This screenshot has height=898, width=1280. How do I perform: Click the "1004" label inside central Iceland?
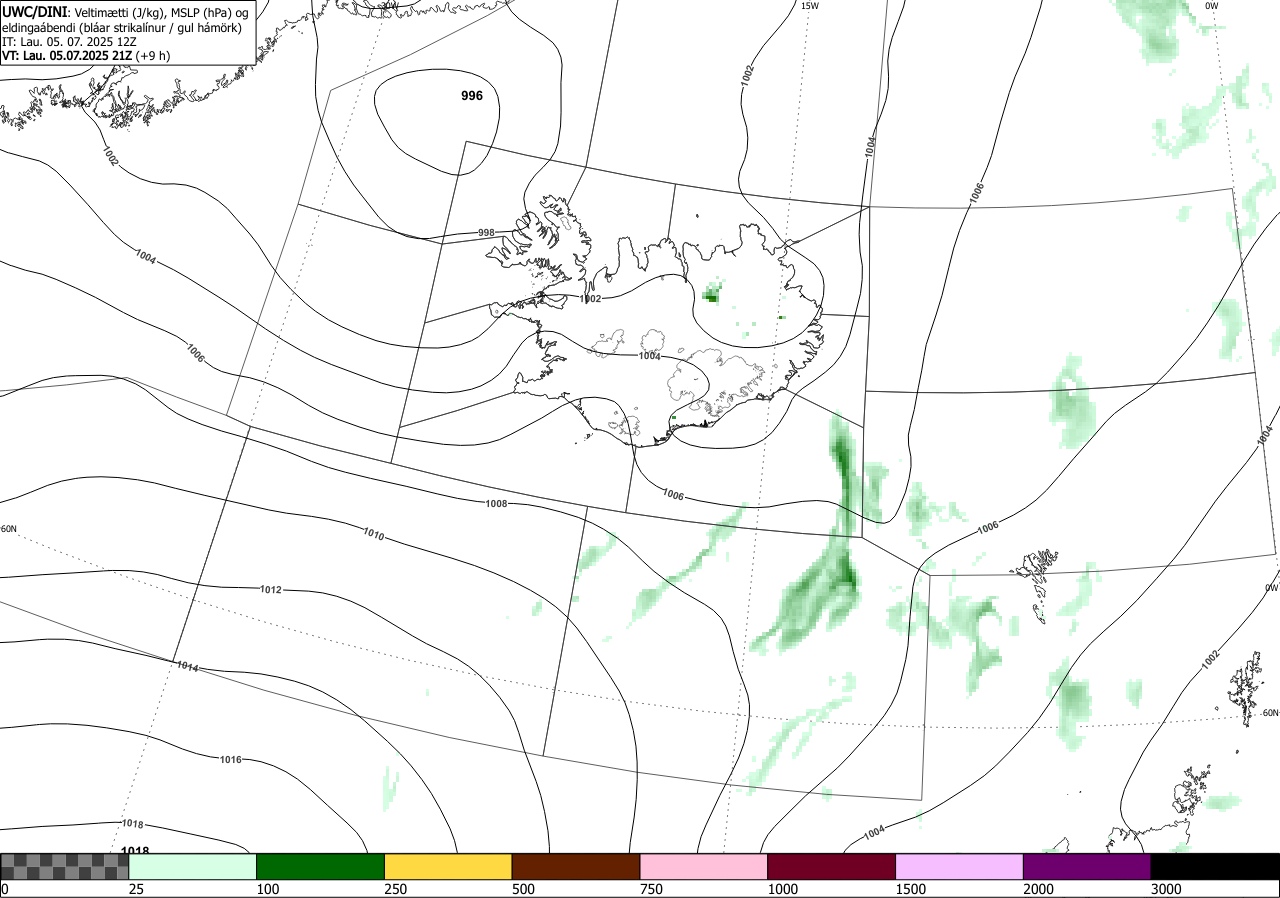[x=650, y=356]
